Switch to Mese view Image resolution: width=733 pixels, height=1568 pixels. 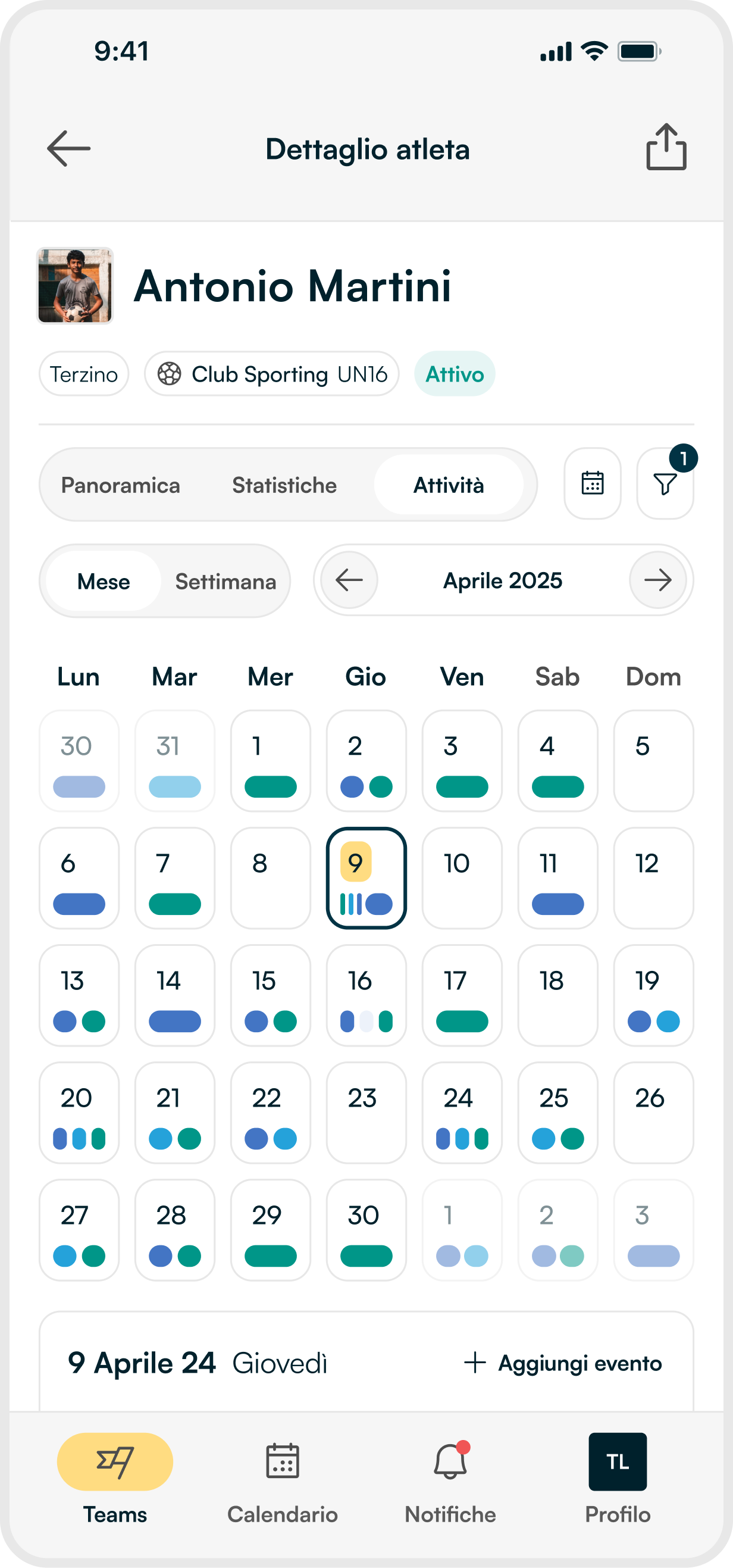(104, 582)
